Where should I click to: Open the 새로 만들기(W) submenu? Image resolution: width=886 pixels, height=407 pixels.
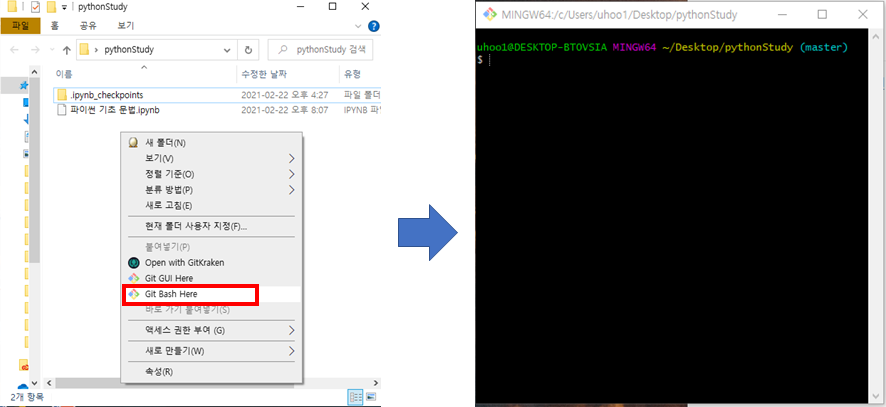[x=212, y=351]
